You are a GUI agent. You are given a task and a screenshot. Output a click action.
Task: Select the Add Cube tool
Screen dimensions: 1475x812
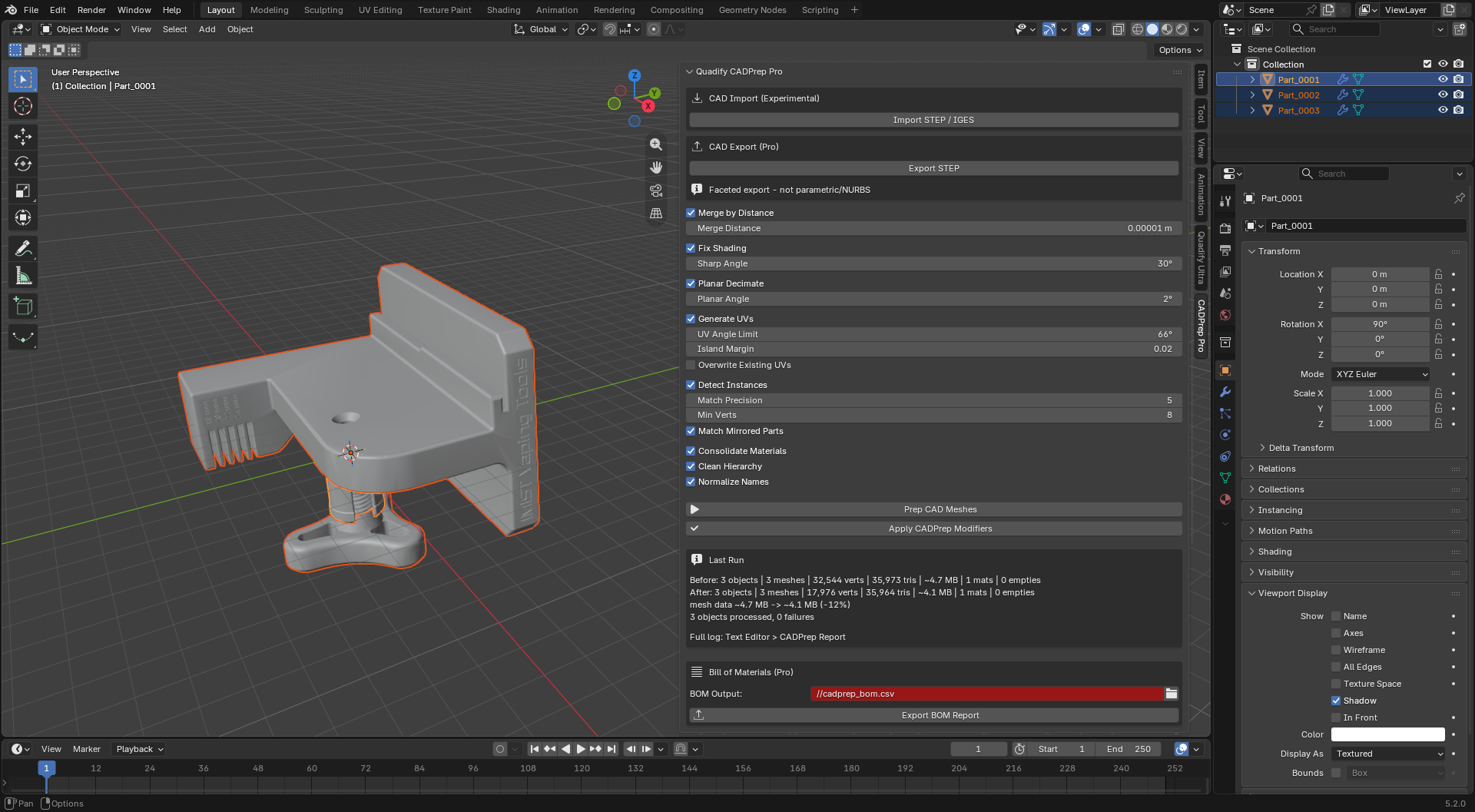click(23, 307)
